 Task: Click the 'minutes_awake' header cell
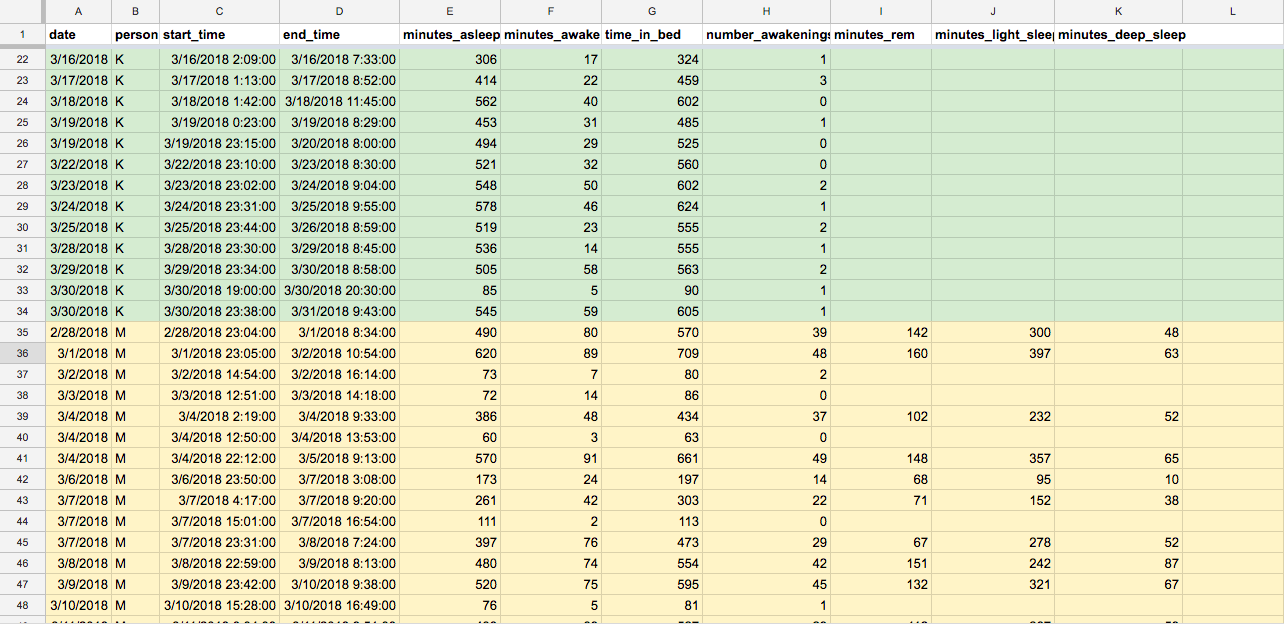551,35
